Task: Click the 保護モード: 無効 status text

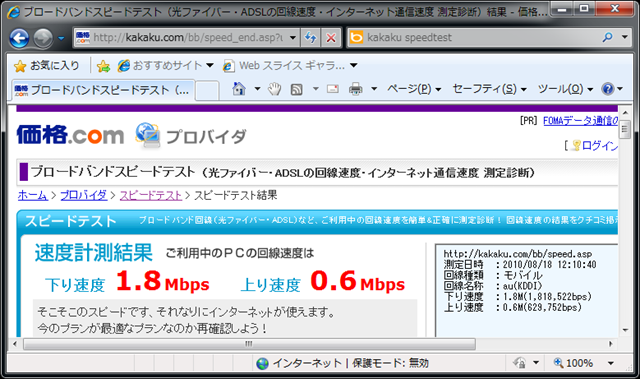Action: [391, 363]
